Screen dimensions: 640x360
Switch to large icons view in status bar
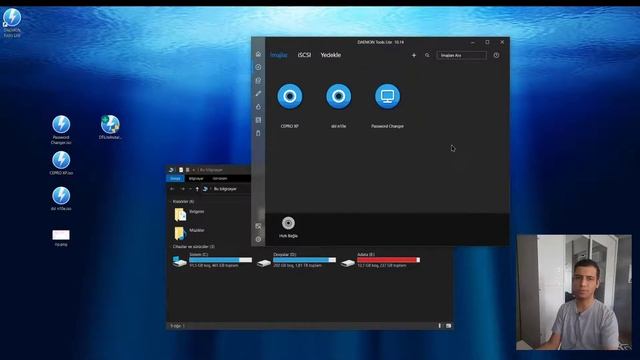[448, 326]
